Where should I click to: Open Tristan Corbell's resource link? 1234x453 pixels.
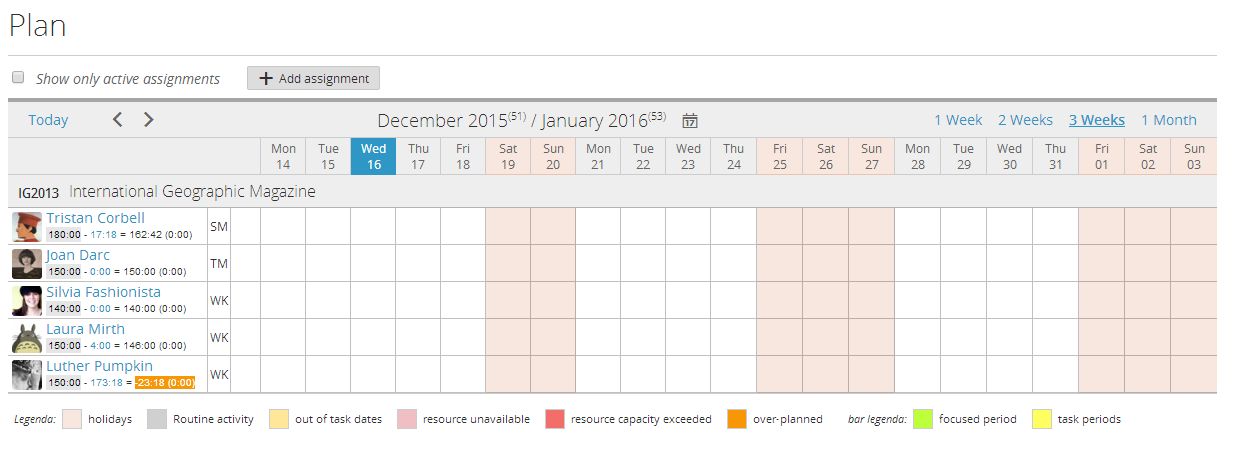[x=95, y=218]
